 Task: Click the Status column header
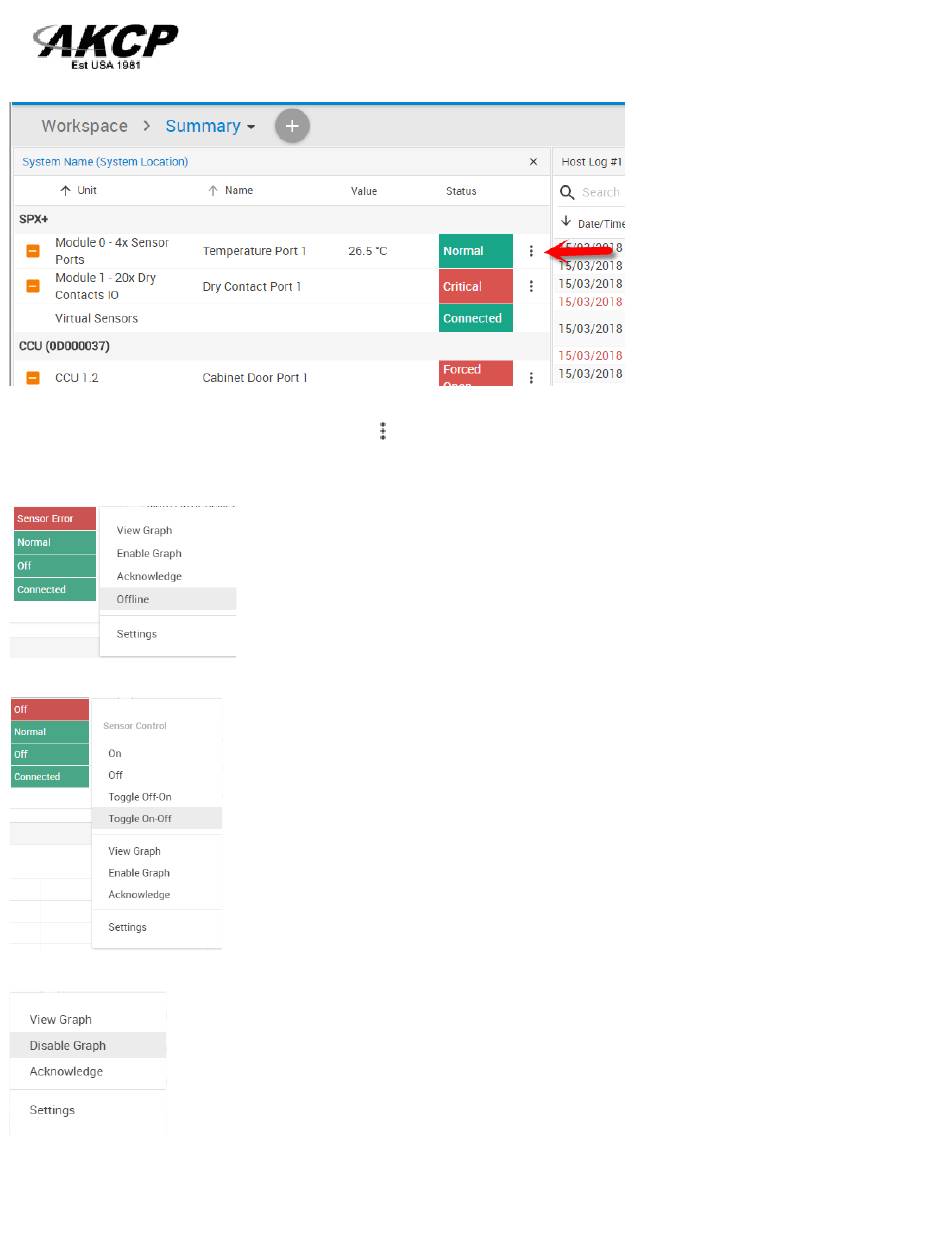click(461, 191)
